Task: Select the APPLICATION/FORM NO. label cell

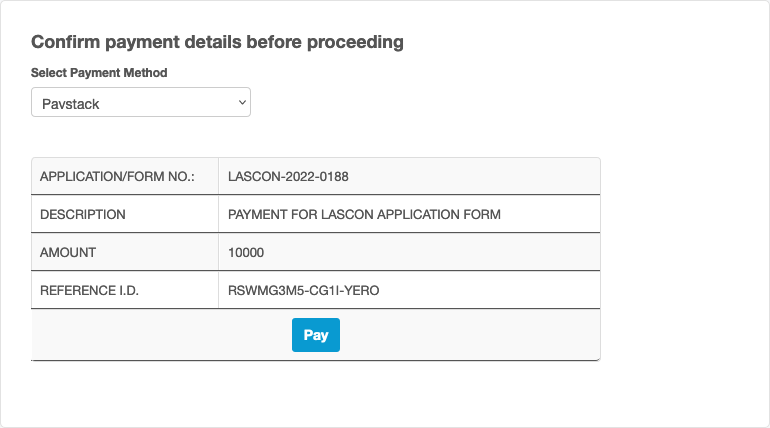Action: point(117,177)
